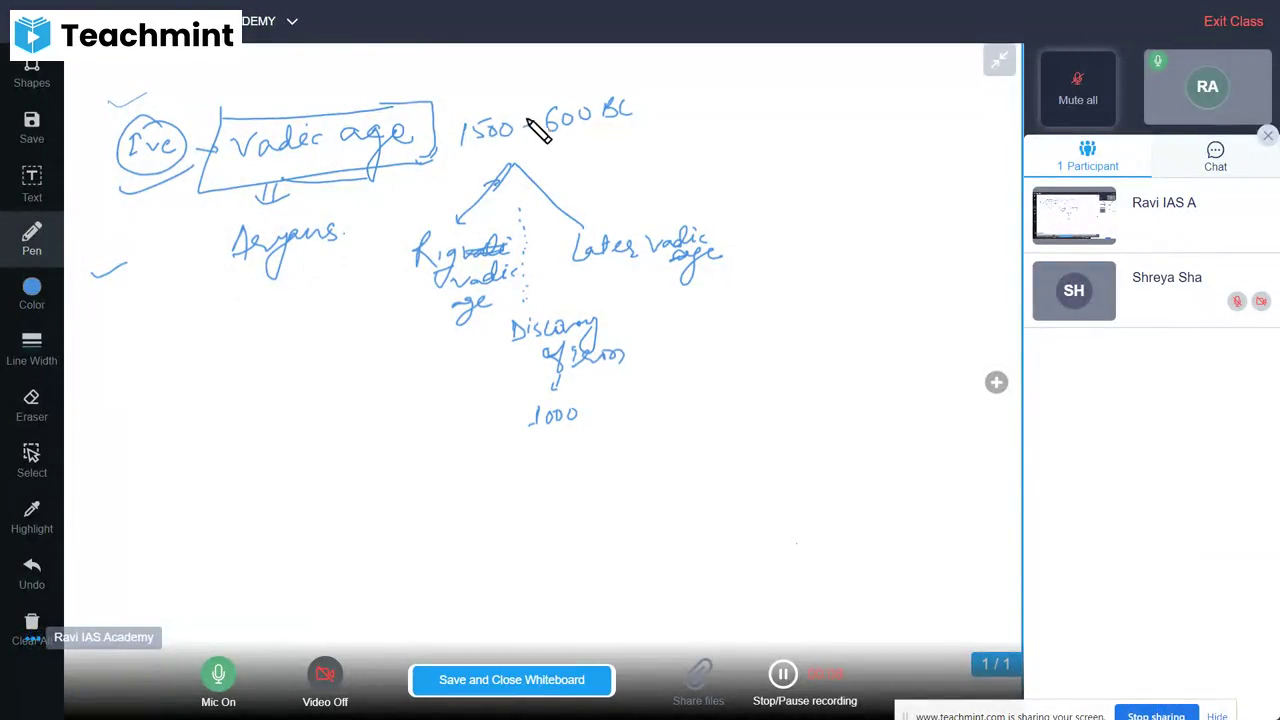Open the Color picker
The image size is (1280, 720).
coord(31,295)
